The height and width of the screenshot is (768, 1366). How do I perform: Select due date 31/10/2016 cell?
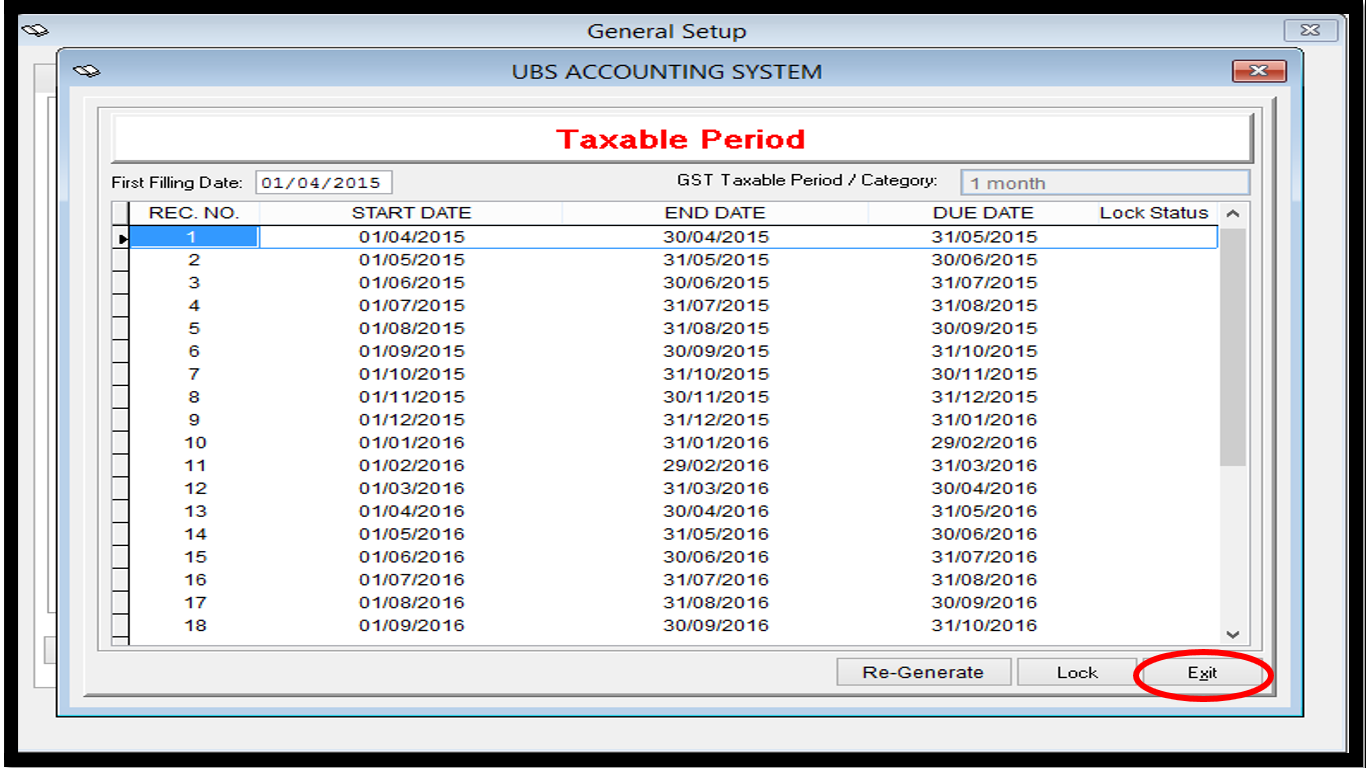pos(984,626)
